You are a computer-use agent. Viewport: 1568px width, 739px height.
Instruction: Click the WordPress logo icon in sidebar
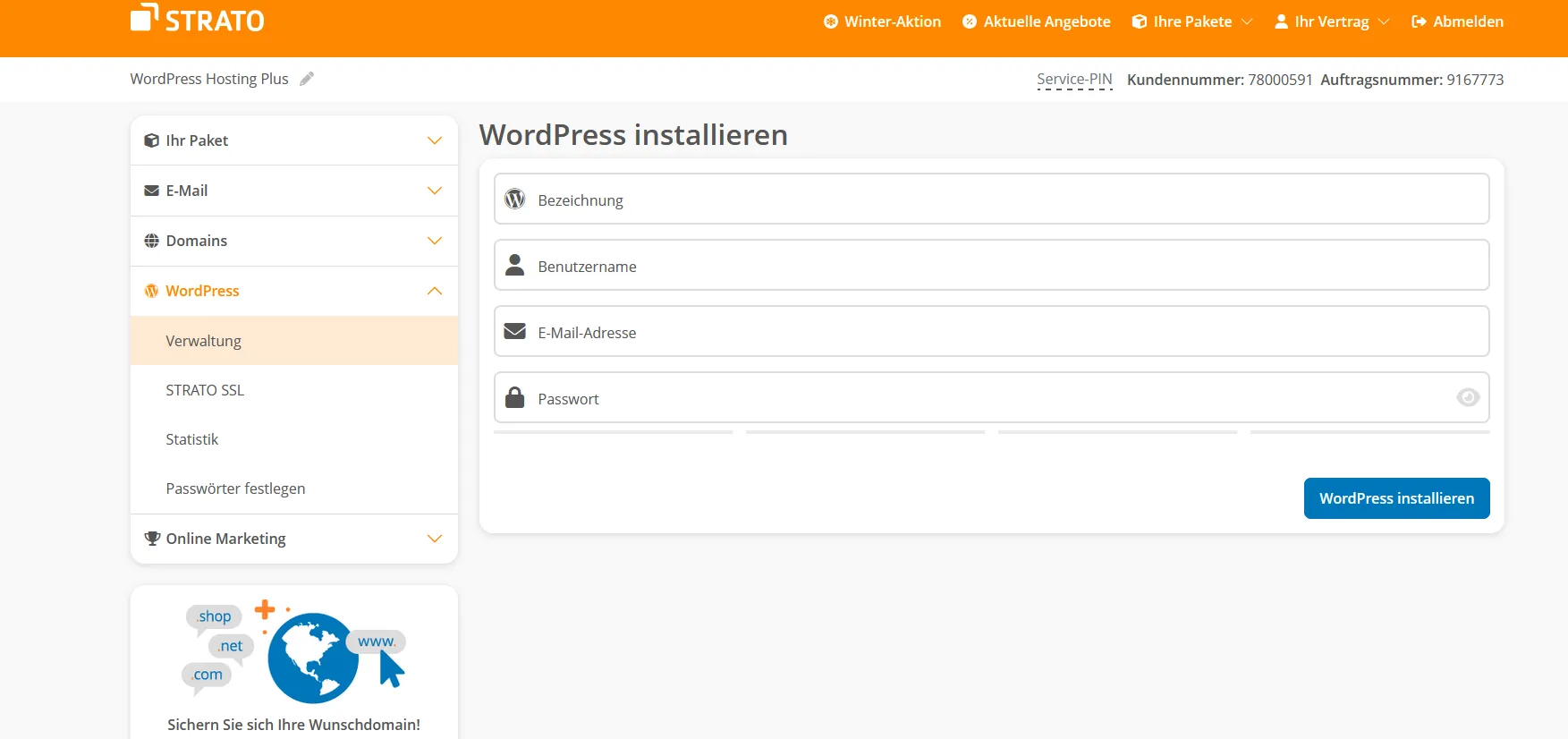152,291
